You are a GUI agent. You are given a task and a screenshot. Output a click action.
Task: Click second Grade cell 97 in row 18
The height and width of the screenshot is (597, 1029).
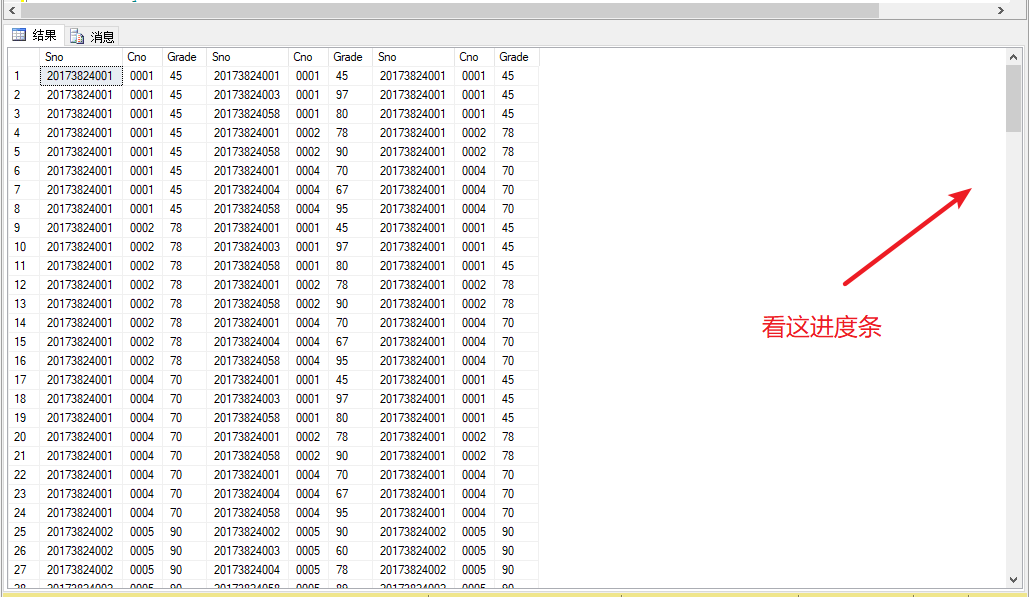point(350,399)
